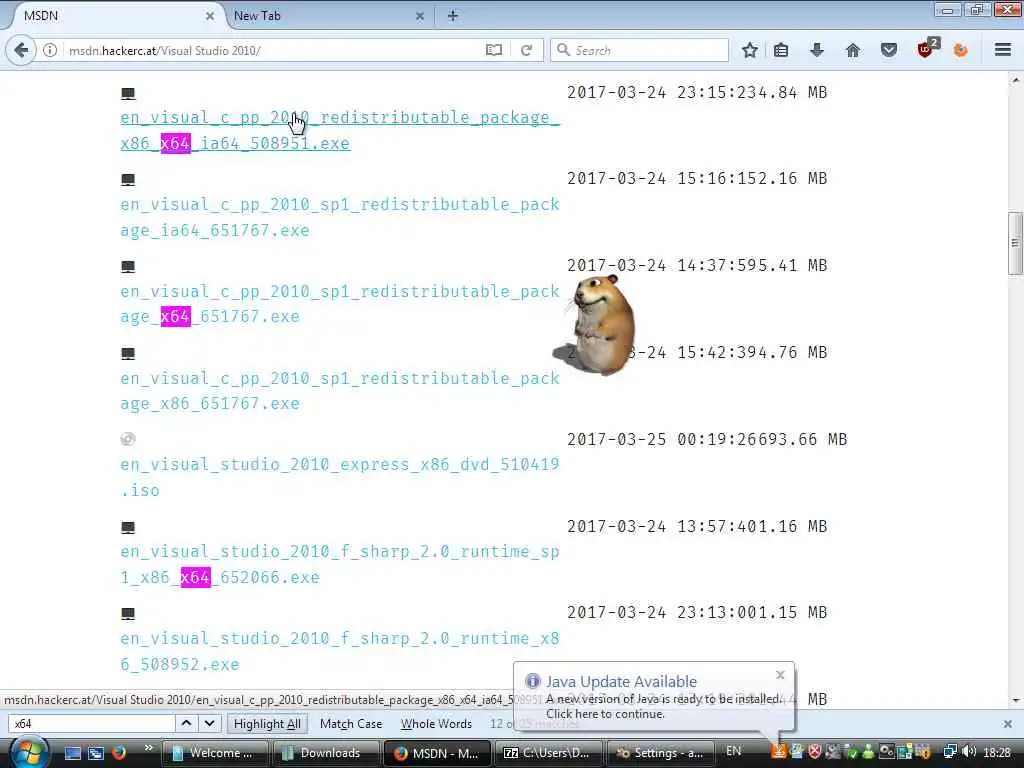Switch to 7-Zip C:\Users taskbar window
The width and height of the screenshot is (1024, 768).
pyautogui.click(x=548, y=753)
